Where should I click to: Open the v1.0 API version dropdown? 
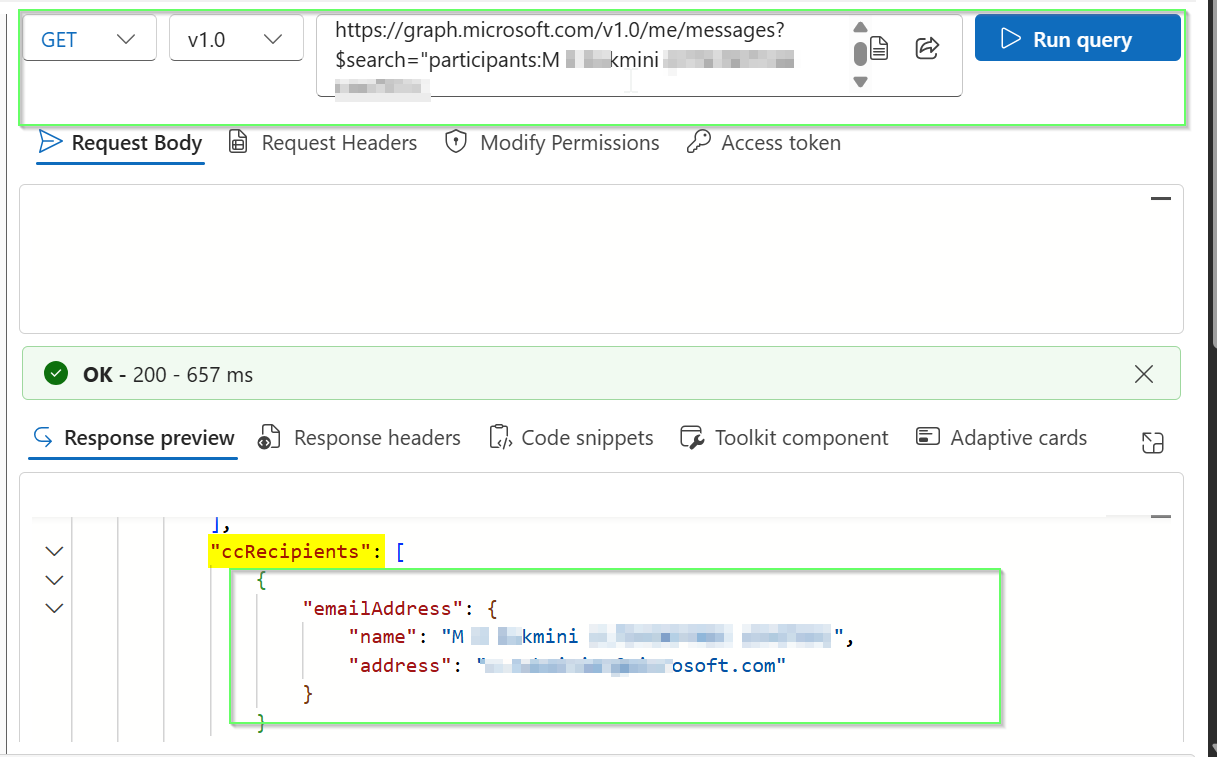[x=236, y=40]
